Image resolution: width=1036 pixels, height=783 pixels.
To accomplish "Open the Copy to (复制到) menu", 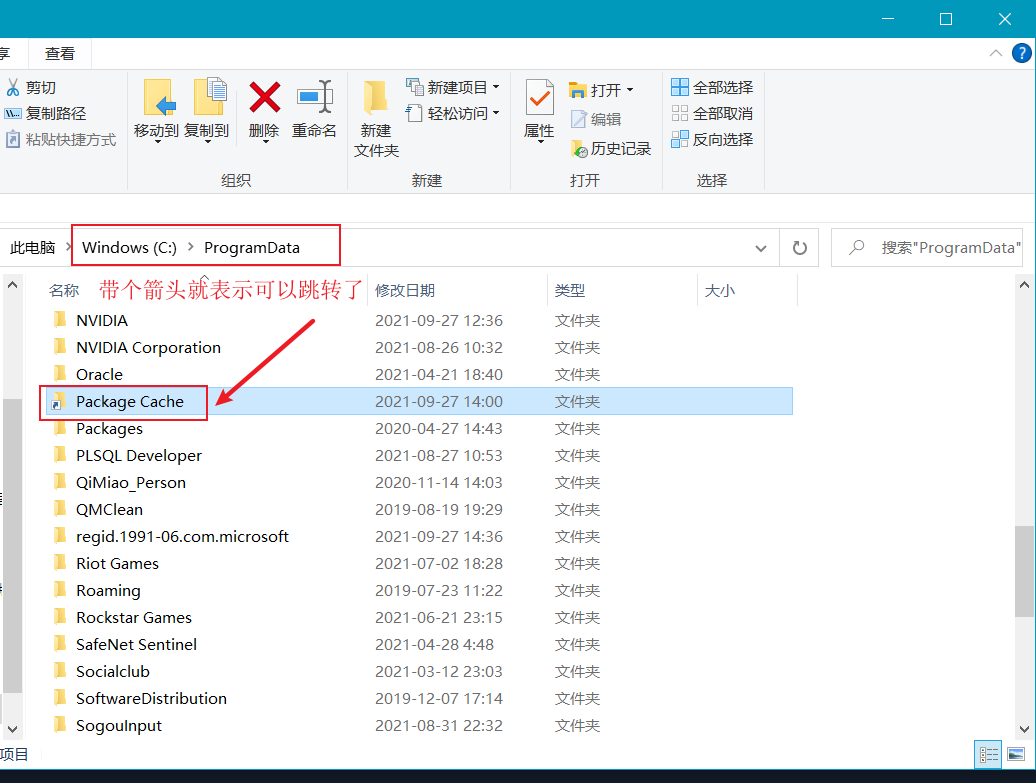I will (x=207, y=110).
